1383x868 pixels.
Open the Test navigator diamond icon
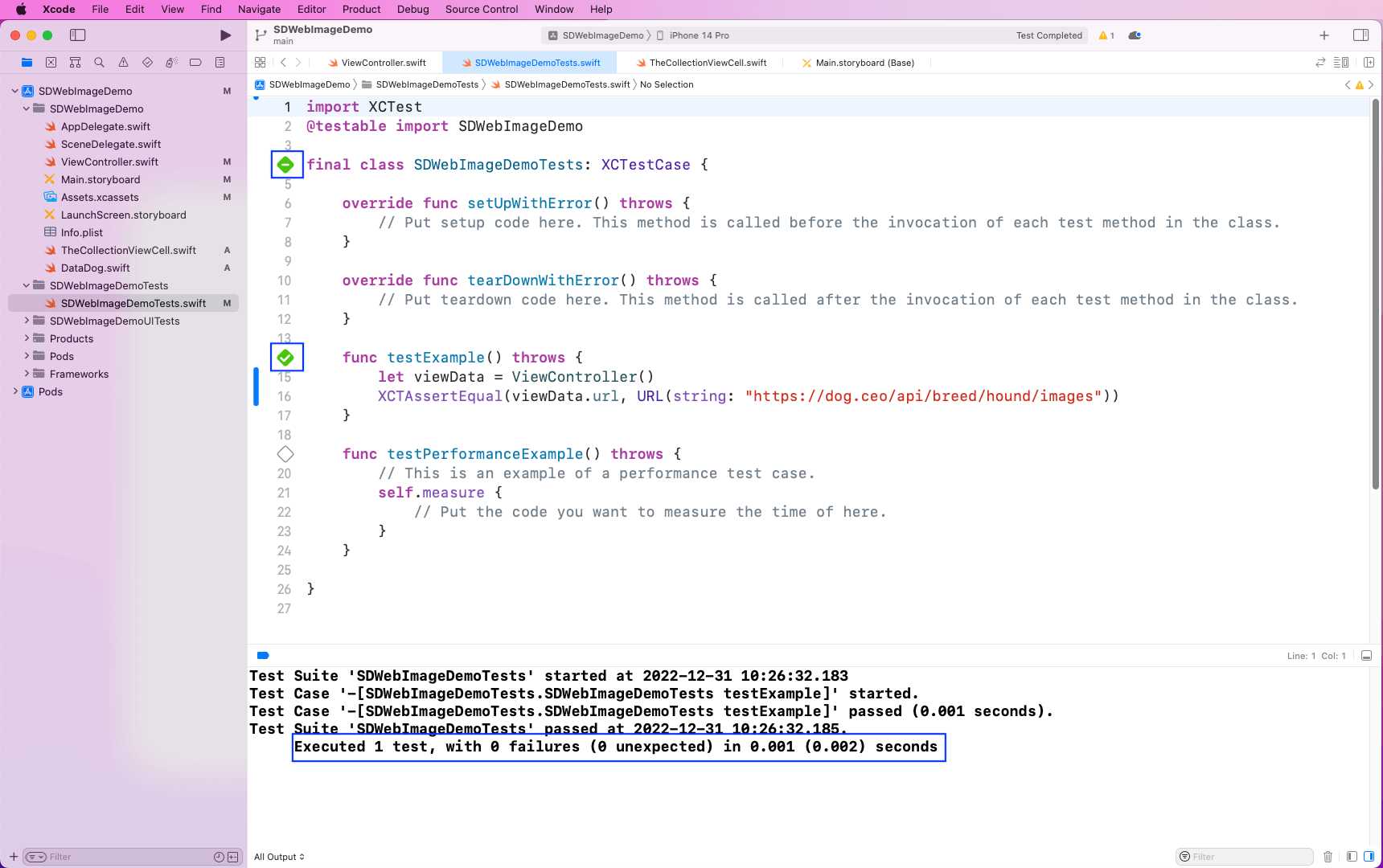click(x=147, y=63)
